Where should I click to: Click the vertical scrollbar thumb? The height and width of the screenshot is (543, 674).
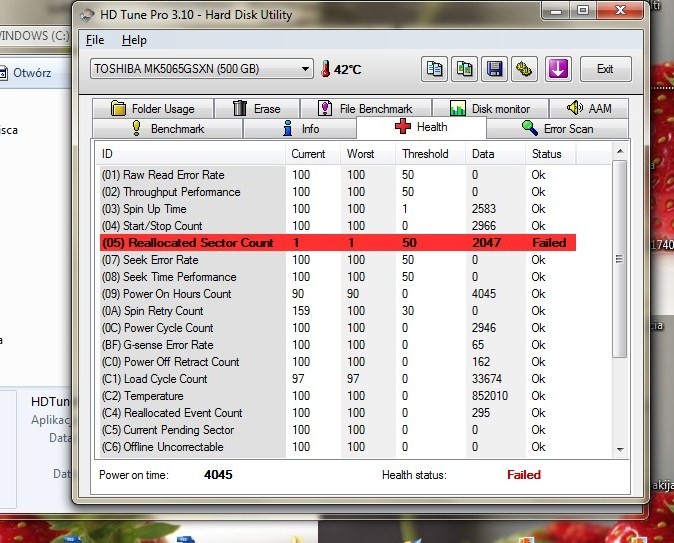(x=619, y=259)
